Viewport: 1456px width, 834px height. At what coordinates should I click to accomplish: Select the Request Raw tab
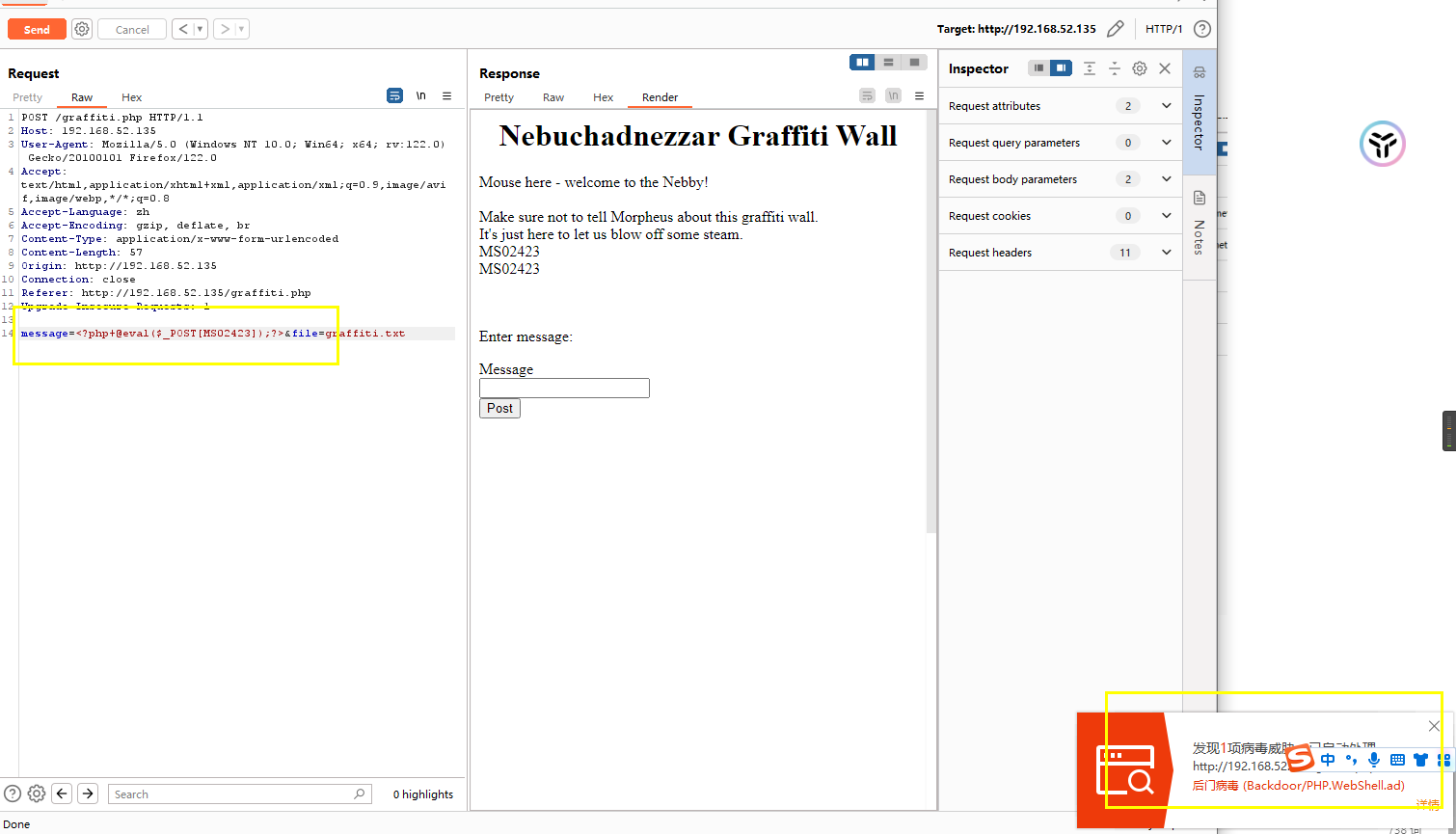tap(82, 97)
